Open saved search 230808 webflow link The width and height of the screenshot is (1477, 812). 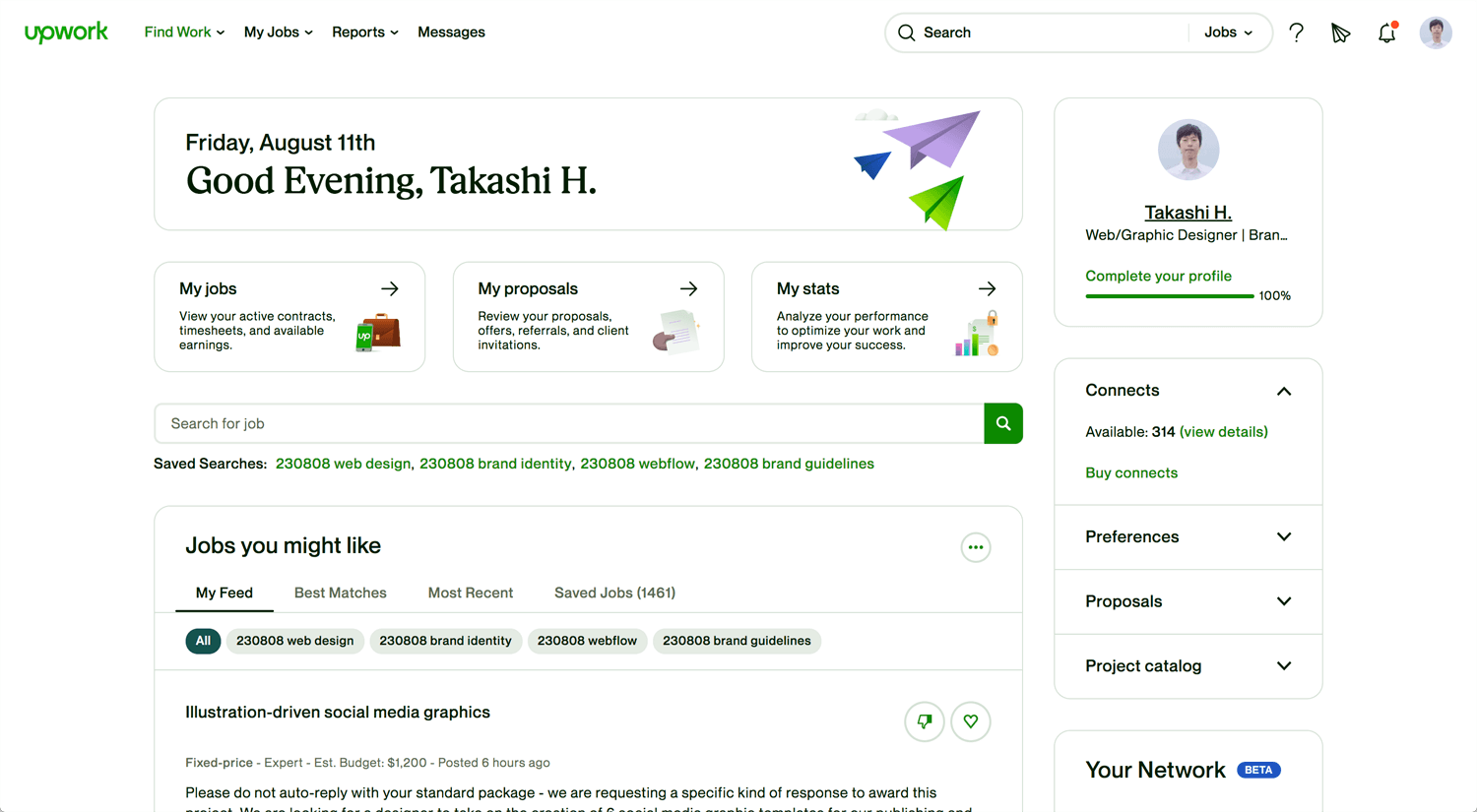638,464
